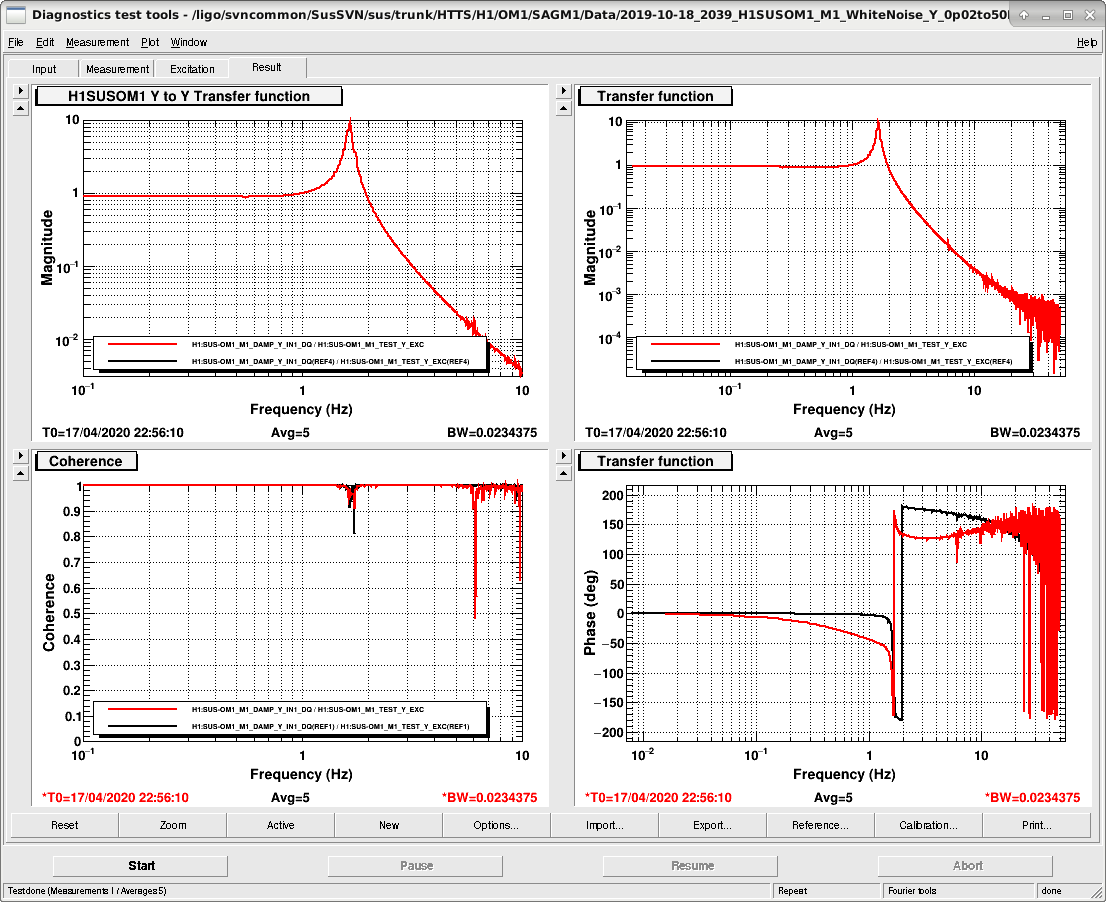Open the Help menu
1106x902 pixels.
1086,42
